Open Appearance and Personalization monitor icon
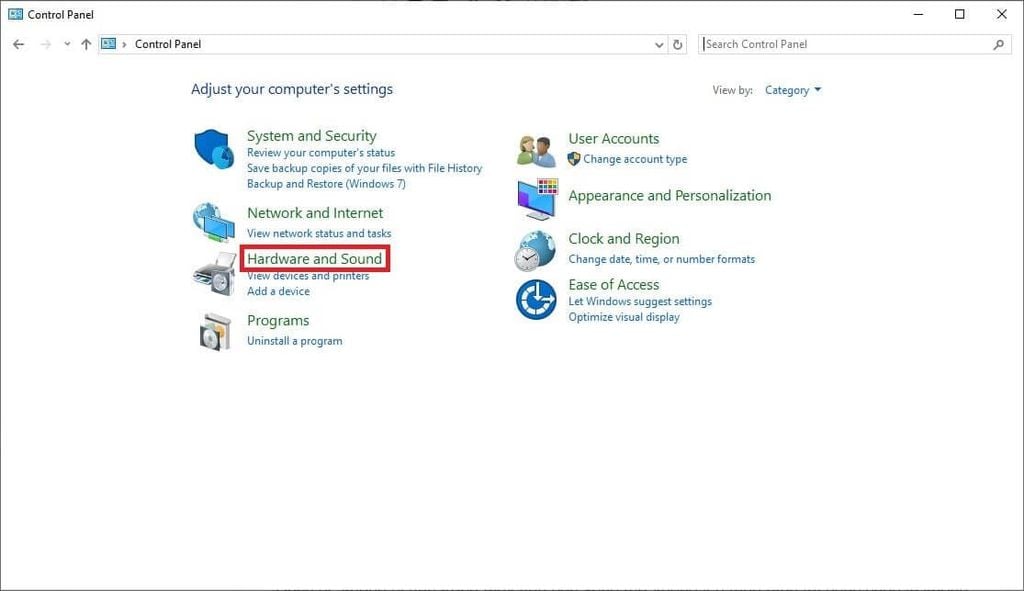The image size is (1024, 591). point(537,199)
